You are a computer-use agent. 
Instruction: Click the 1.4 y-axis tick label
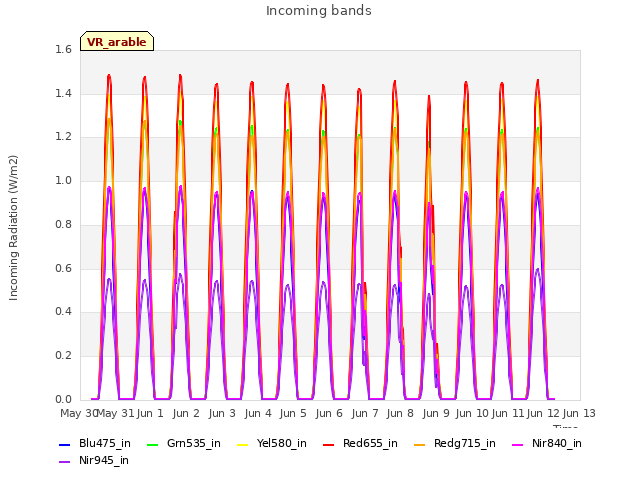[63, 93]
